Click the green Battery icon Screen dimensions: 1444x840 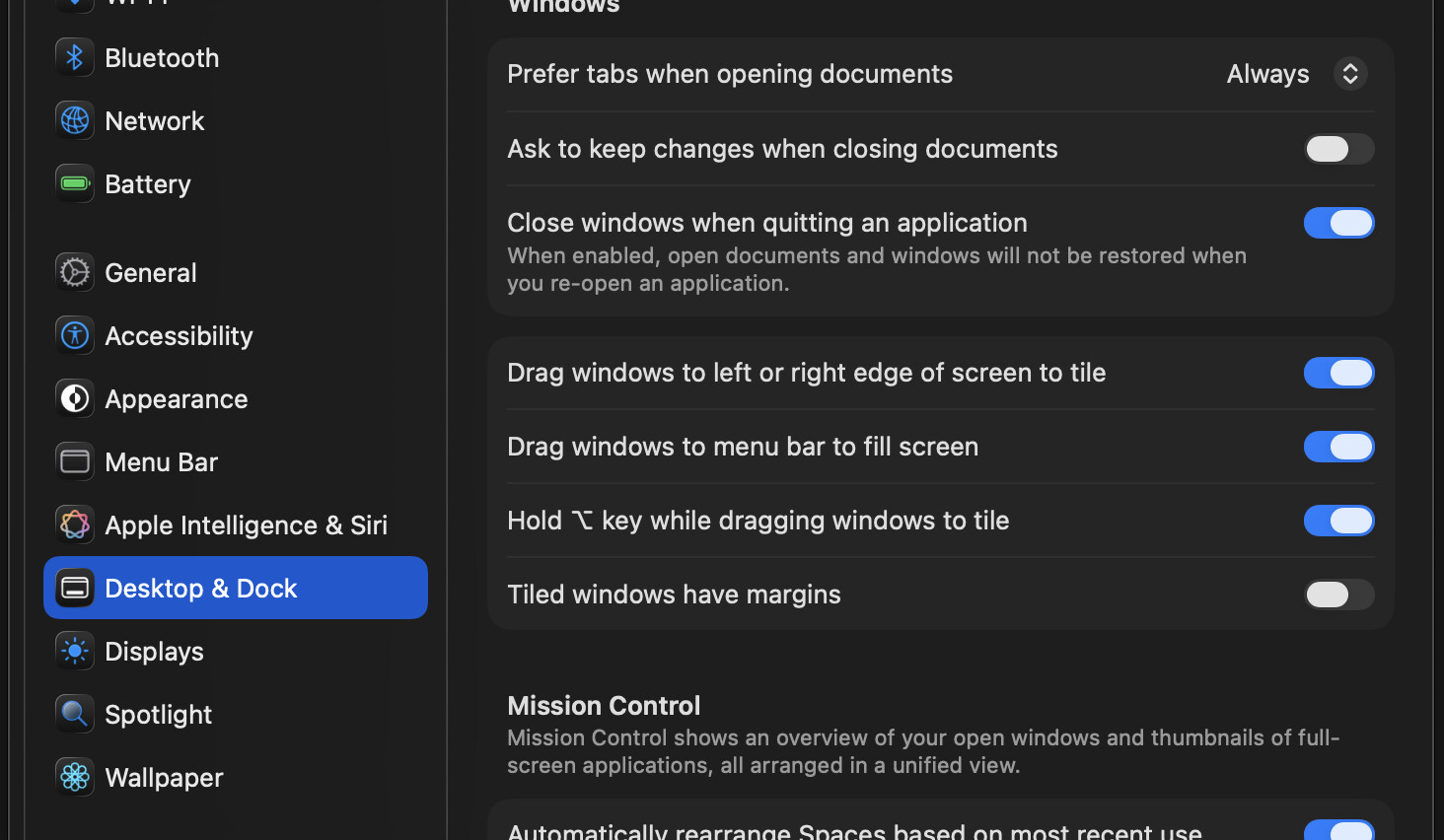[x=75, y=184]
